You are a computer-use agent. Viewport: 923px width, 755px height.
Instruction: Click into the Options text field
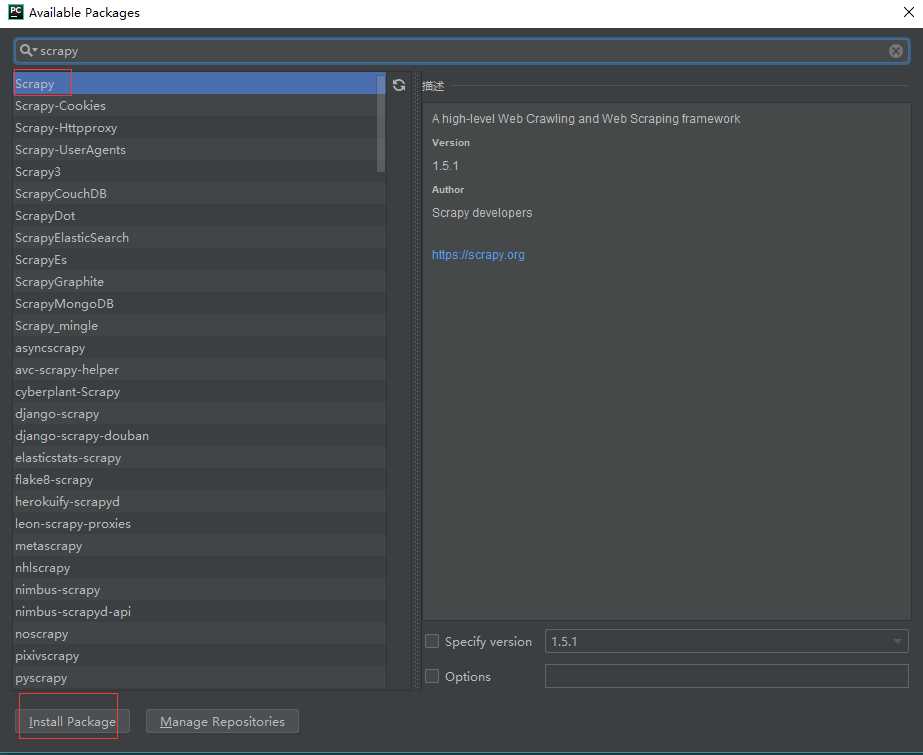pyautogui.click(x=726, y=676)
